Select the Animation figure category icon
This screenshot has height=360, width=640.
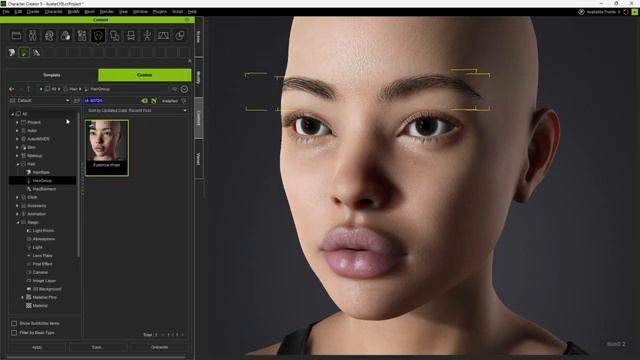(x=147, y=36)
